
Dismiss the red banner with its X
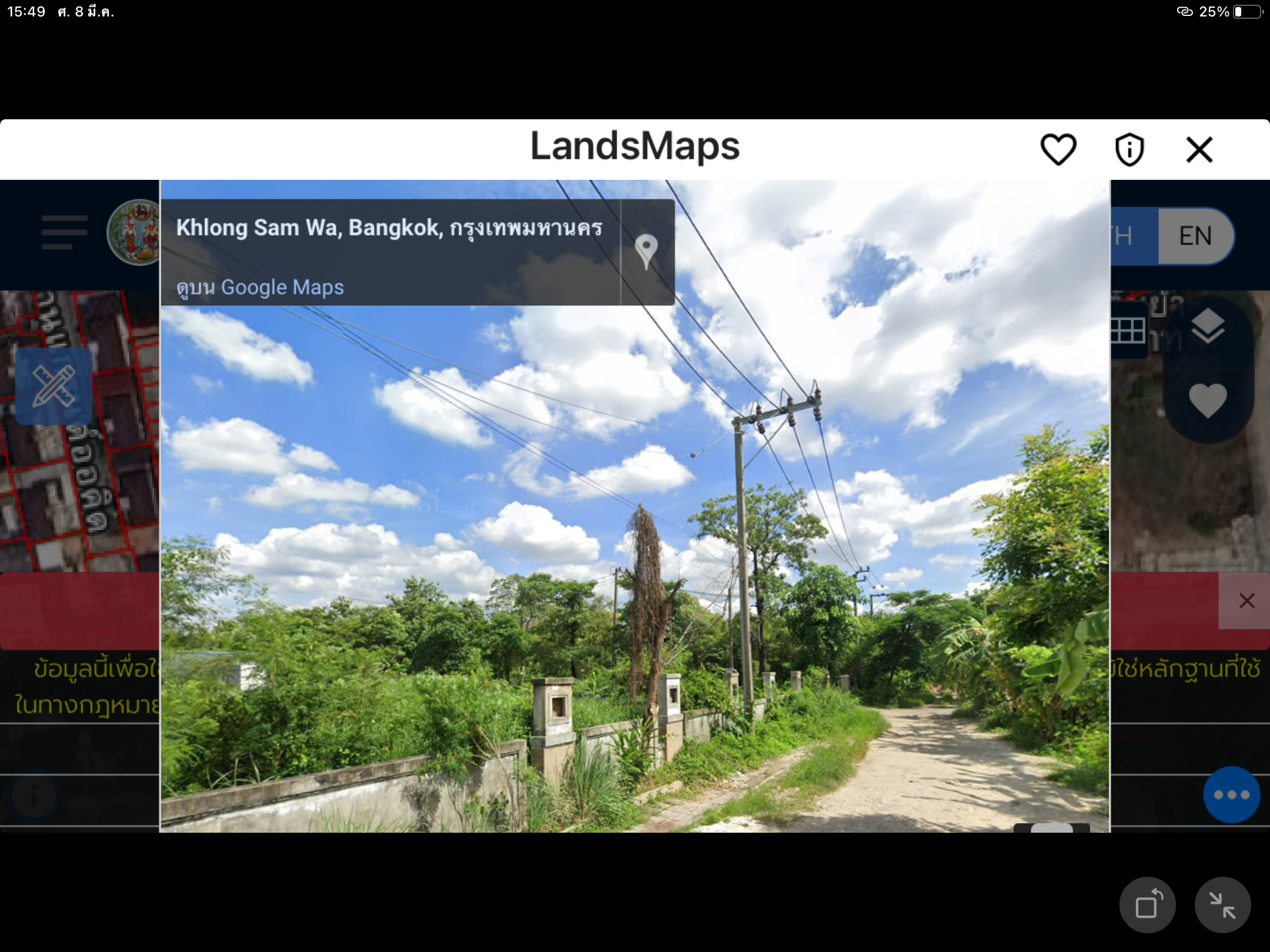coord(1246,601)
